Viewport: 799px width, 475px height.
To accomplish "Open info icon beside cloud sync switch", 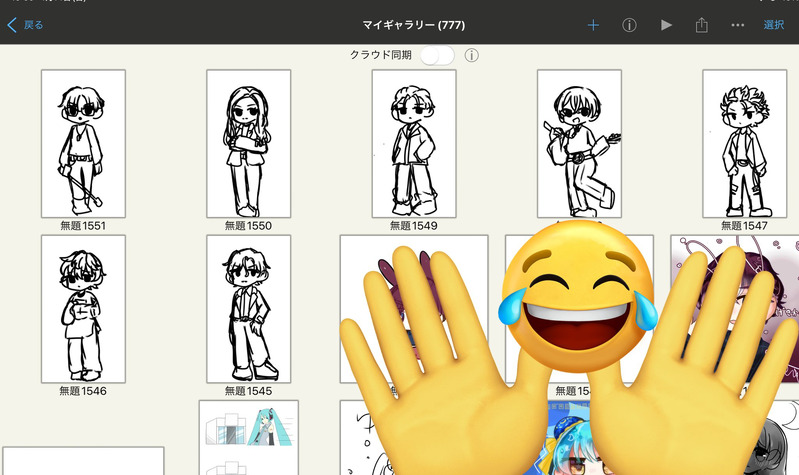I will [x=471, y=55].
